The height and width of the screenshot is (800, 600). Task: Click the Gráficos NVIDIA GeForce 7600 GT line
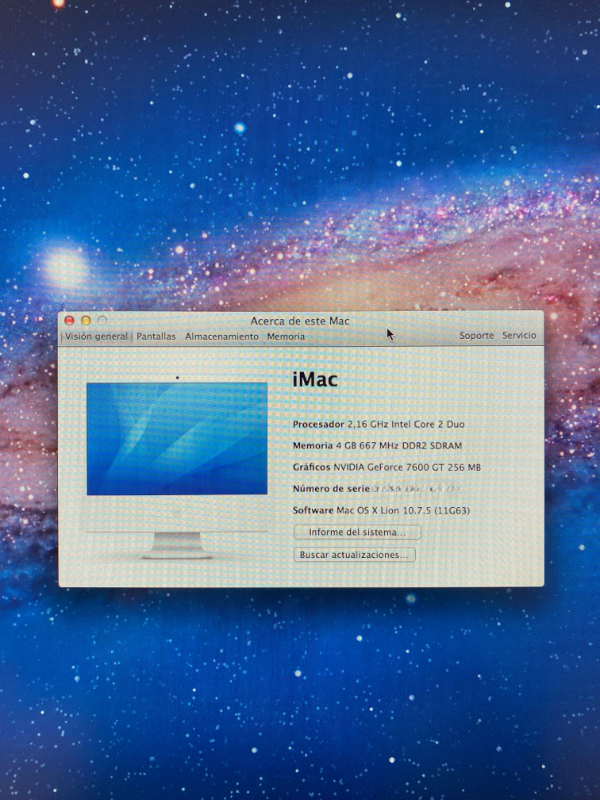pyautogui.click(x=387, y=467)
